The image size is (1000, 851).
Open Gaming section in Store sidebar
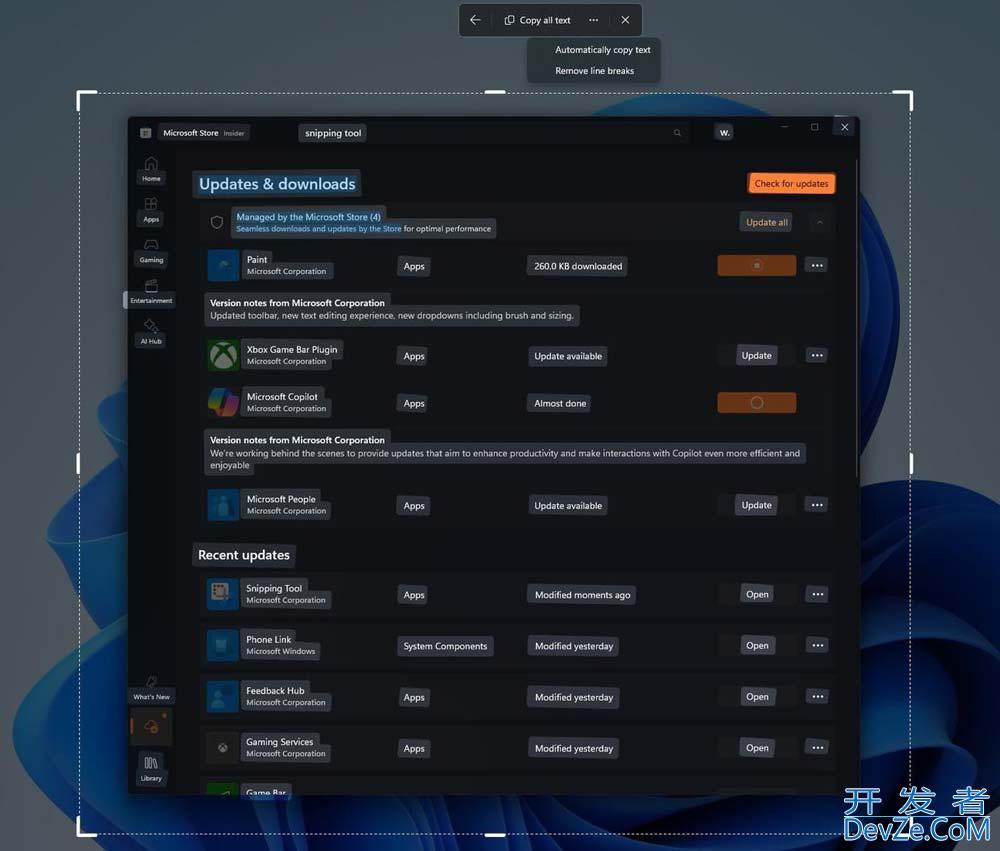pos(151,251)
